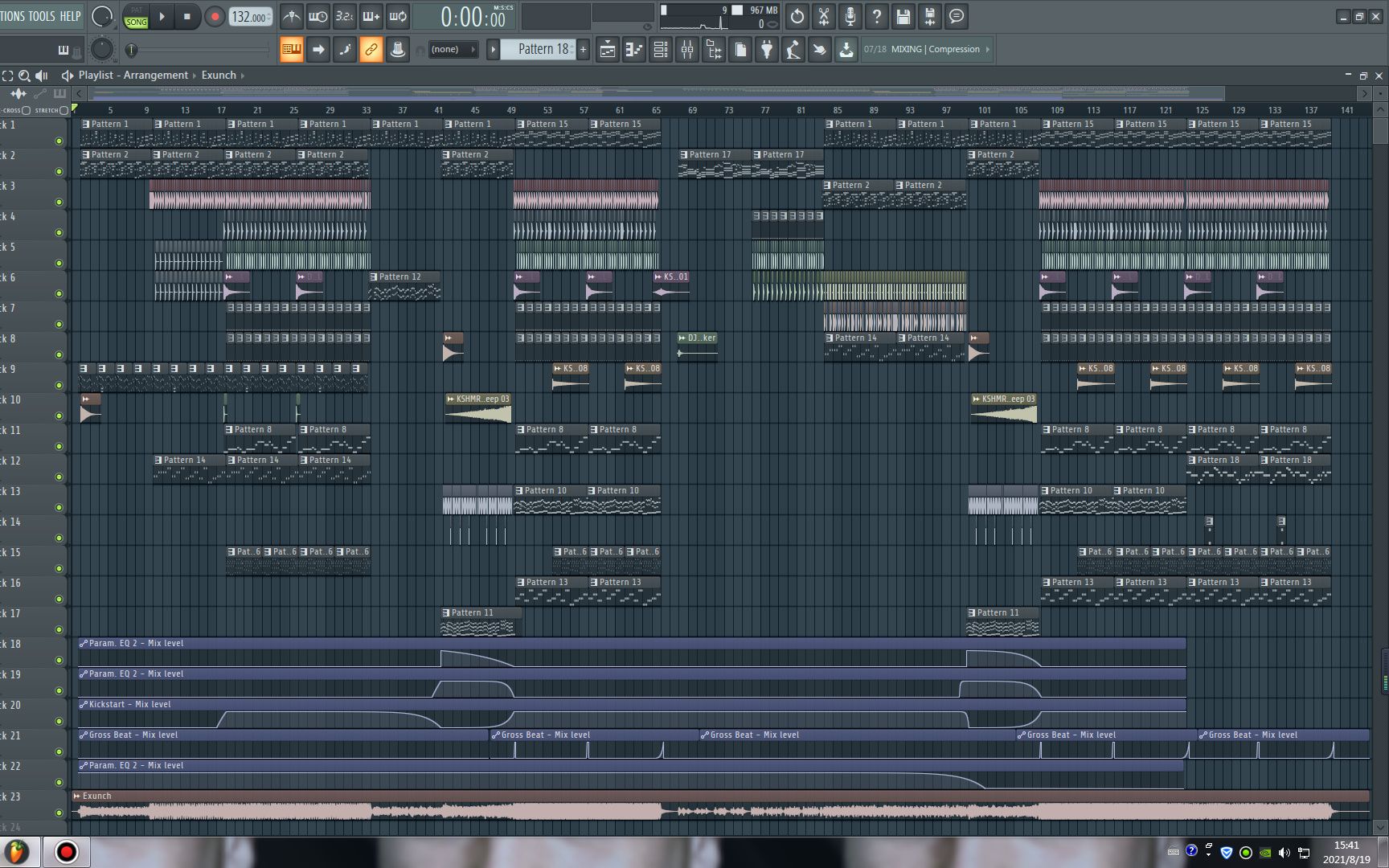This screenshot has width=1389, height=868.
Task: Toggle the CROSS checkbox in playlist
Action: [x=26, y=110]
